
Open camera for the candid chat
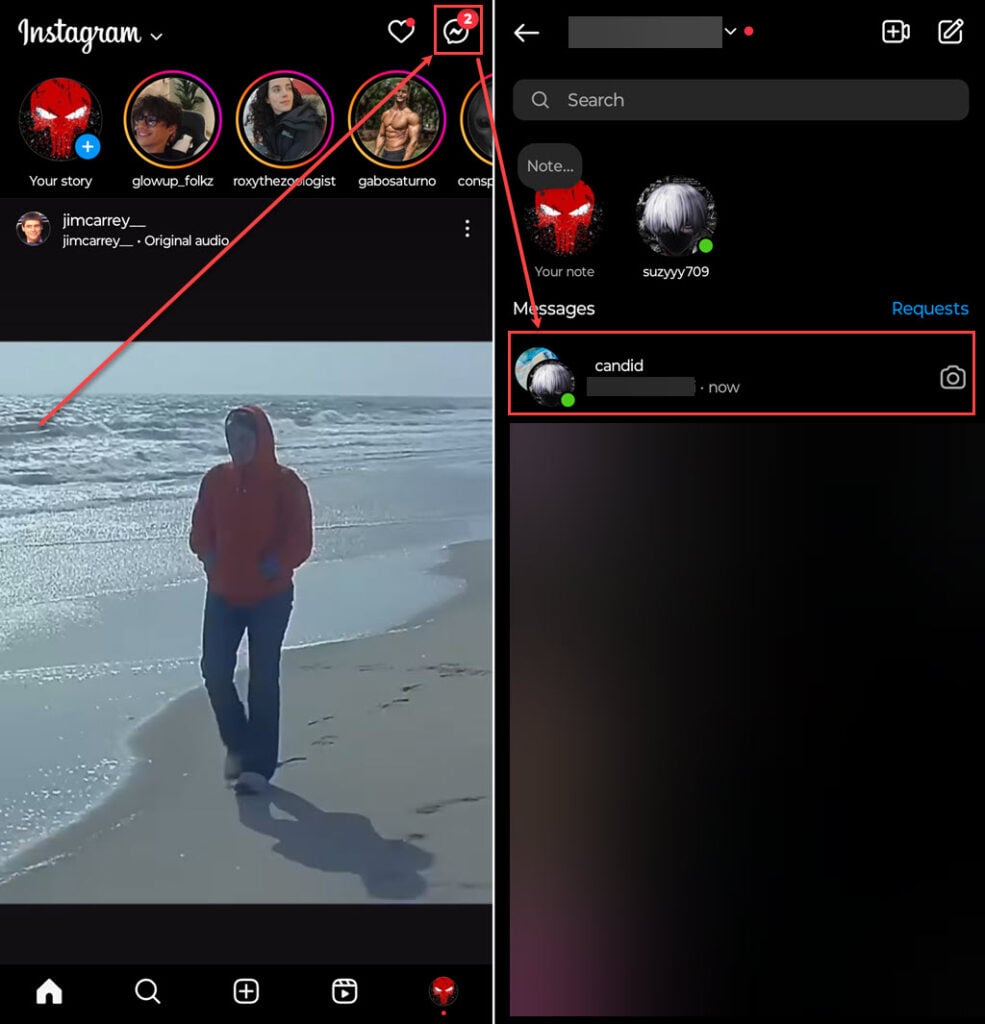(x=952, y=377)
